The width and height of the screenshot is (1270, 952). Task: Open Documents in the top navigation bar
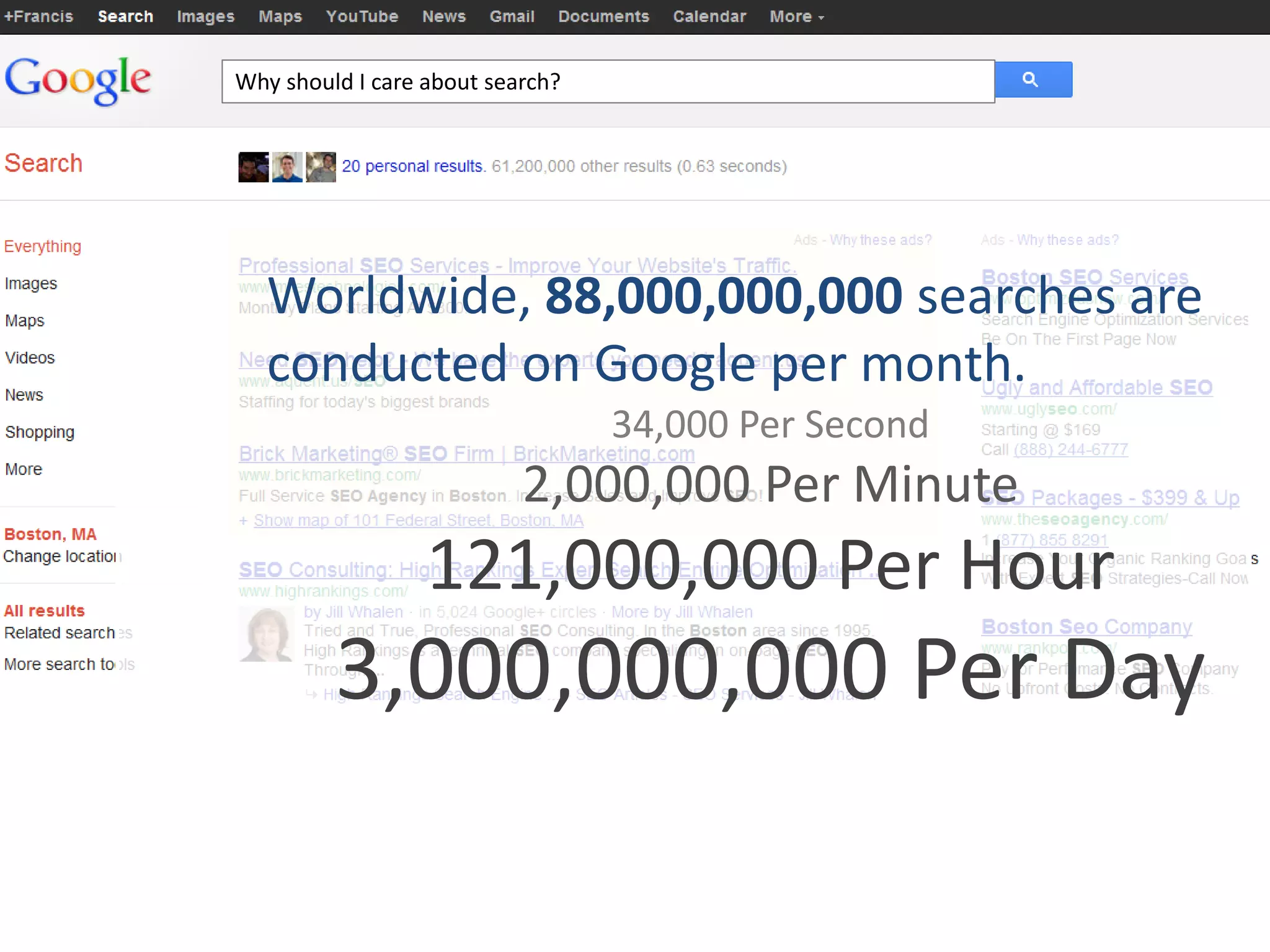603,17
